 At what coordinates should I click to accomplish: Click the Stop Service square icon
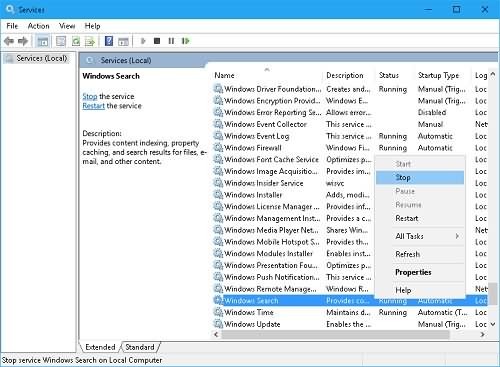pyautogui.click(x=157, y=41)
